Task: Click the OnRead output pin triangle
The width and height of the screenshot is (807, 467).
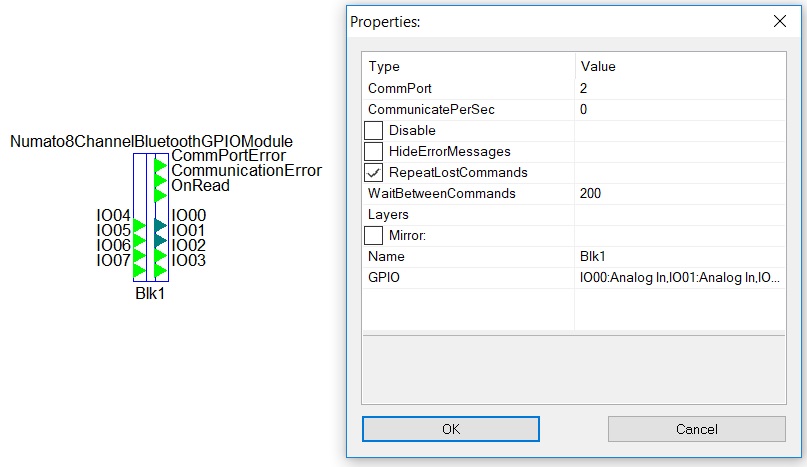Action: 160,196
